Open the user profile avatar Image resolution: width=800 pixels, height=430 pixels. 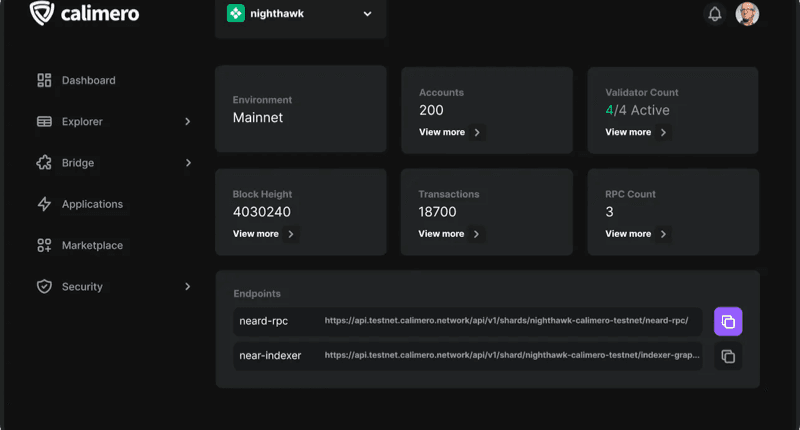pyautogui.click(x=747, y=14)
